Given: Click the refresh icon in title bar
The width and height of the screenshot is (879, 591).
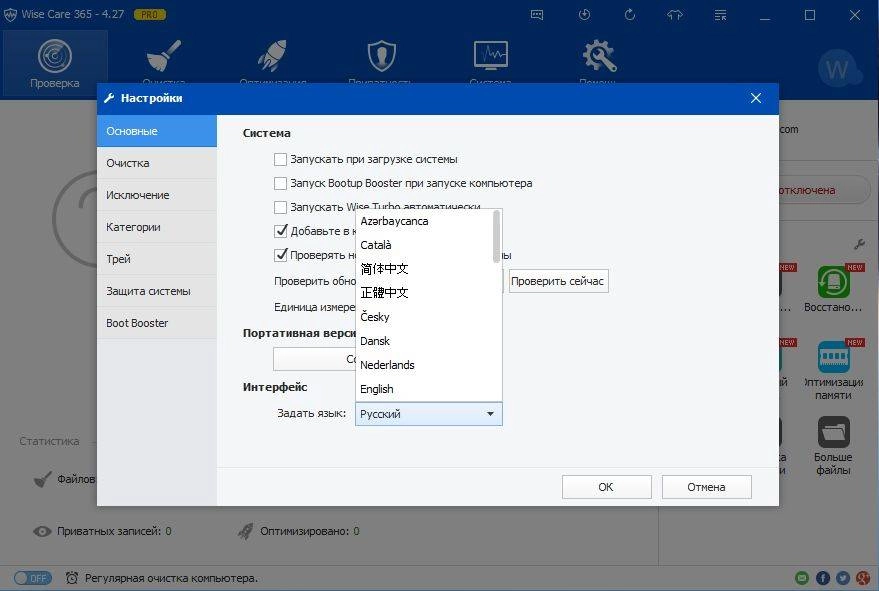Looking at the screenshot, I should [630, 15].
